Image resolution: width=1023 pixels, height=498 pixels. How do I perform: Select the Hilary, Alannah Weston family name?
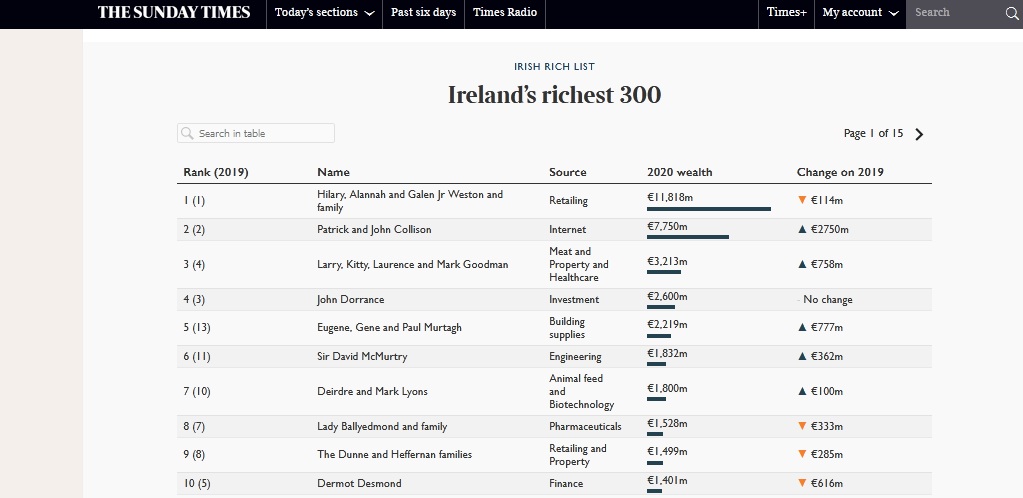410,201
